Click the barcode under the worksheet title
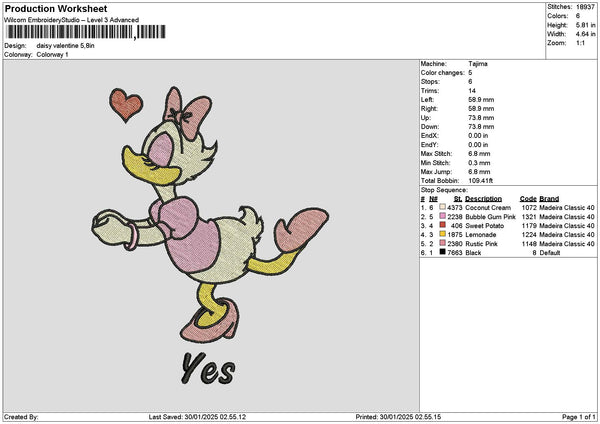This screenshot has width=600, height=424. coord(86,32)
